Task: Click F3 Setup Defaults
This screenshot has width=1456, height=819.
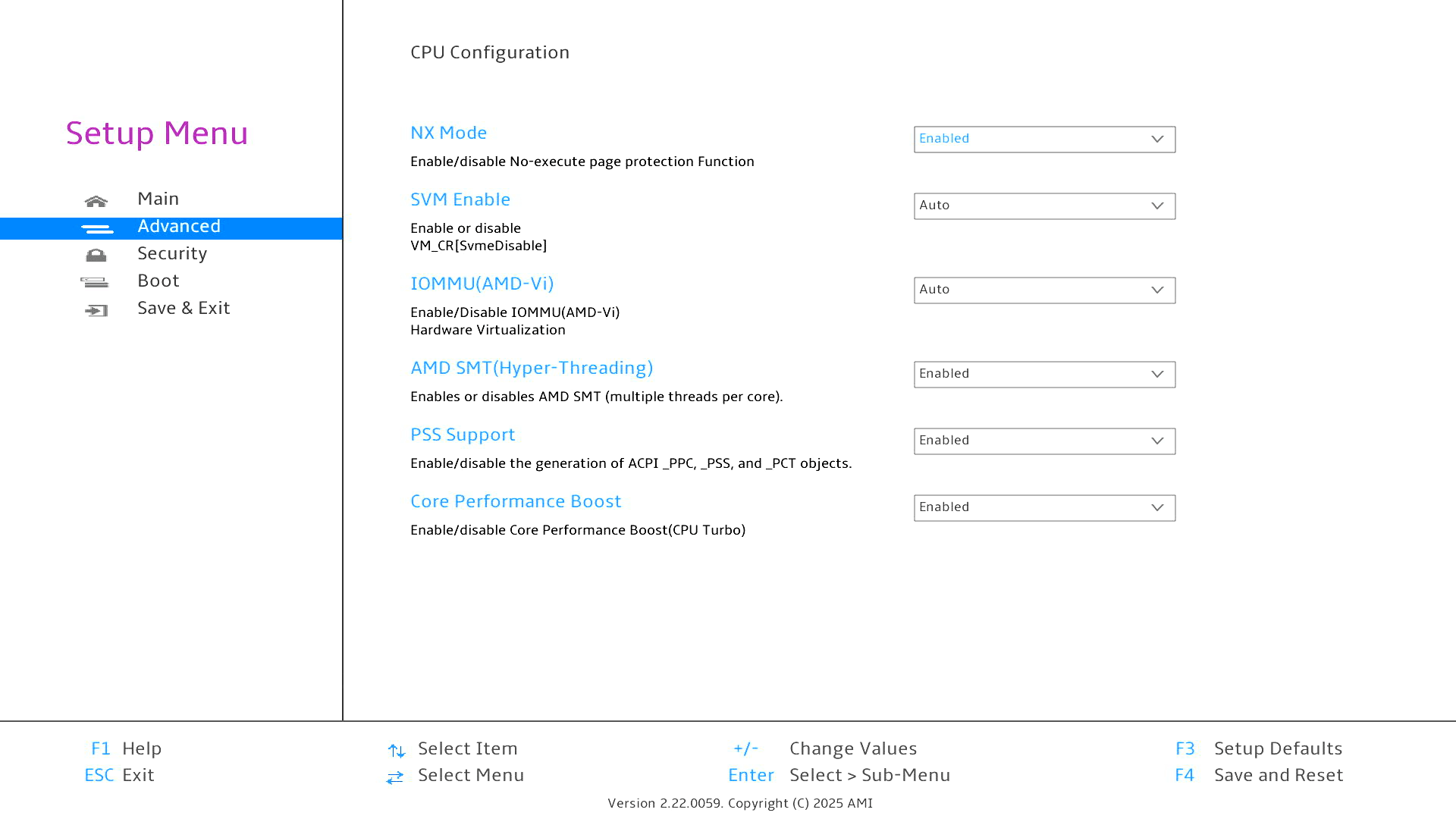Action: tap(1259, 749)
